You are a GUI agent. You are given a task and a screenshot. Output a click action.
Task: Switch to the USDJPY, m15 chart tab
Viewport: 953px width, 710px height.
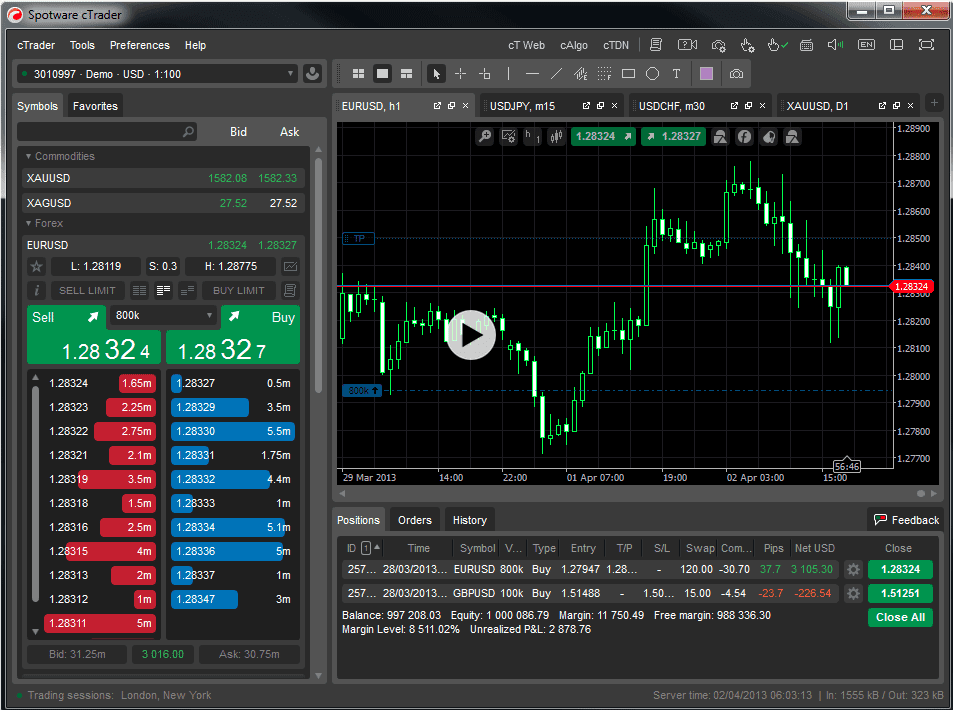click(522, 106)
